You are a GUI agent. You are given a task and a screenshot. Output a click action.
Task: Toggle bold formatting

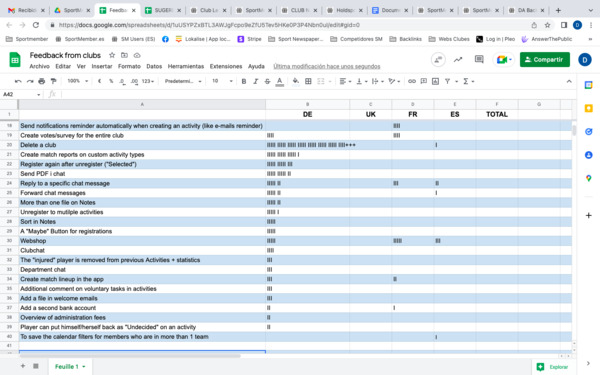244,81
